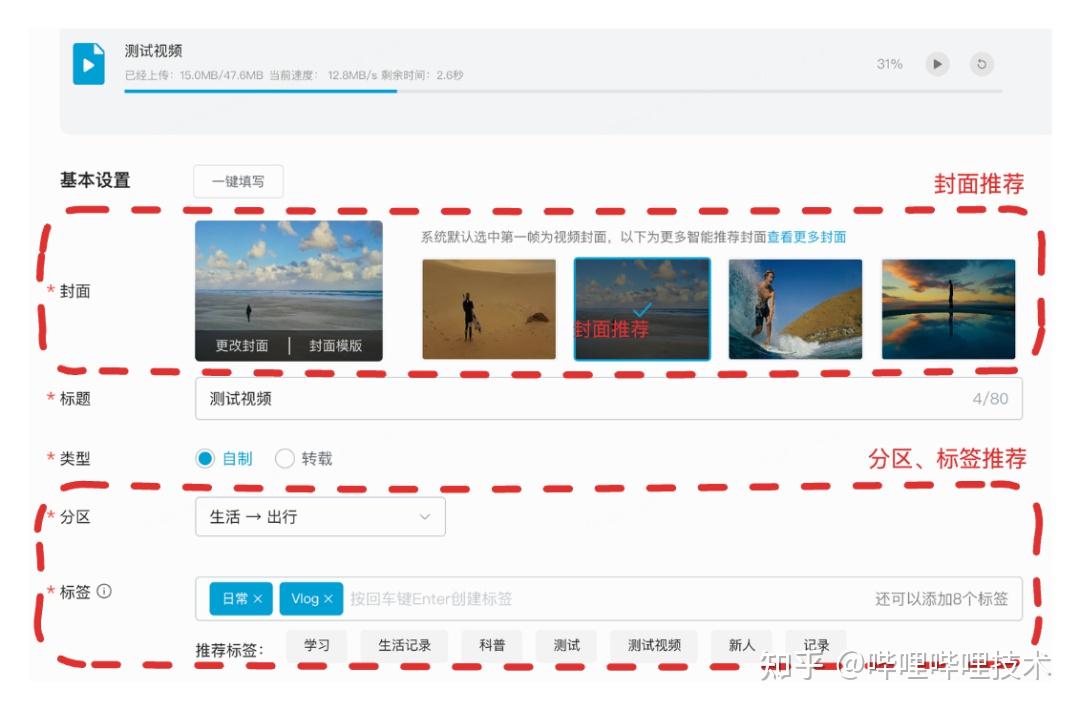Viewport: 1080px width, 710px height.
Task: Select the 转载 radio button
Action: pos(285,458)
